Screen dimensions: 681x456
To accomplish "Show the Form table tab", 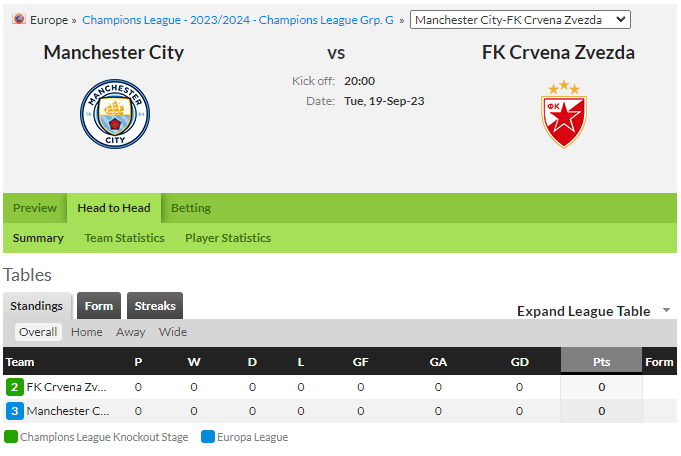I will [x=99, y=306].
